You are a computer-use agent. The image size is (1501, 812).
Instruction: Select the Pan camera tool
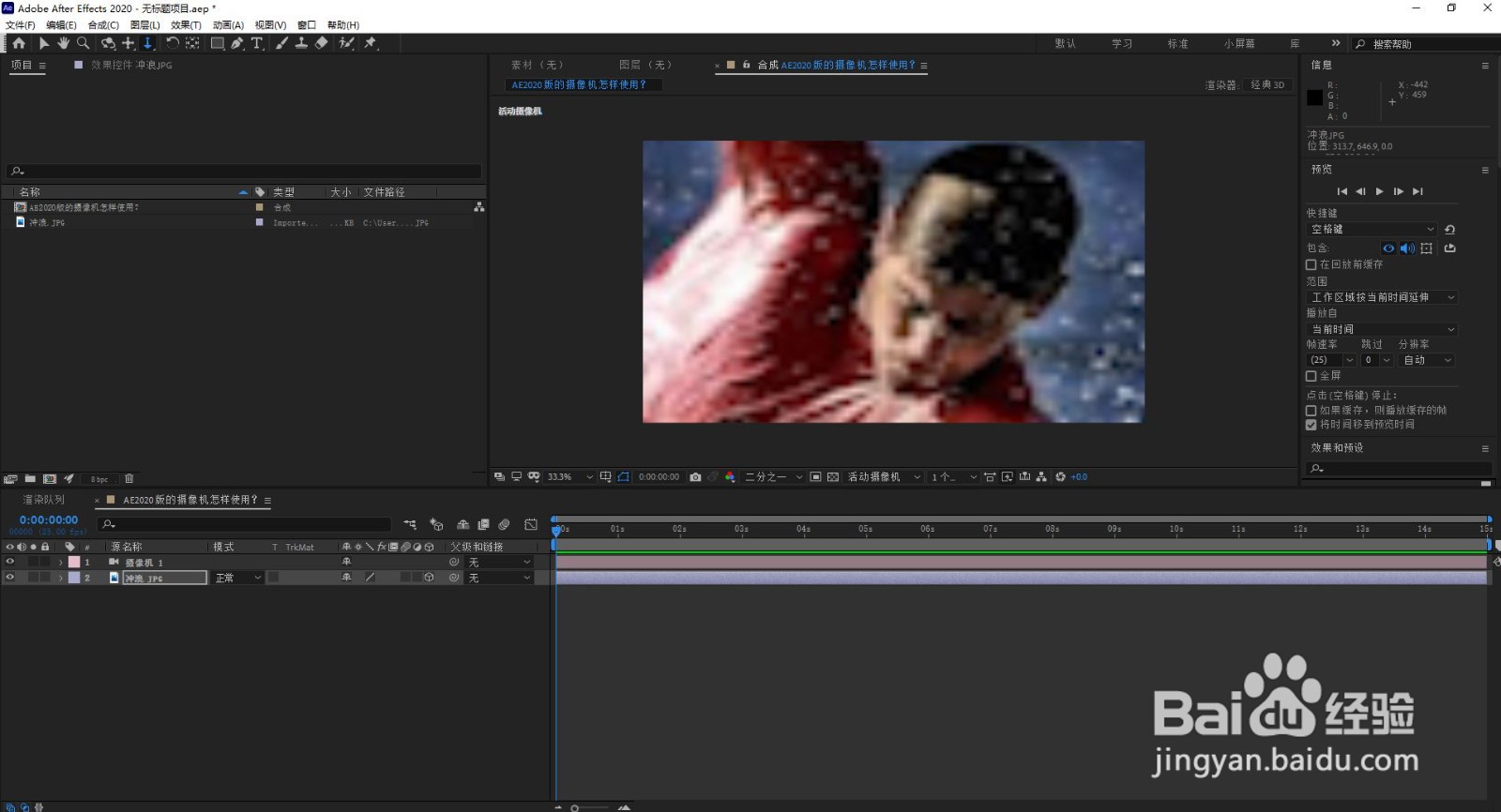pos(129,43)
